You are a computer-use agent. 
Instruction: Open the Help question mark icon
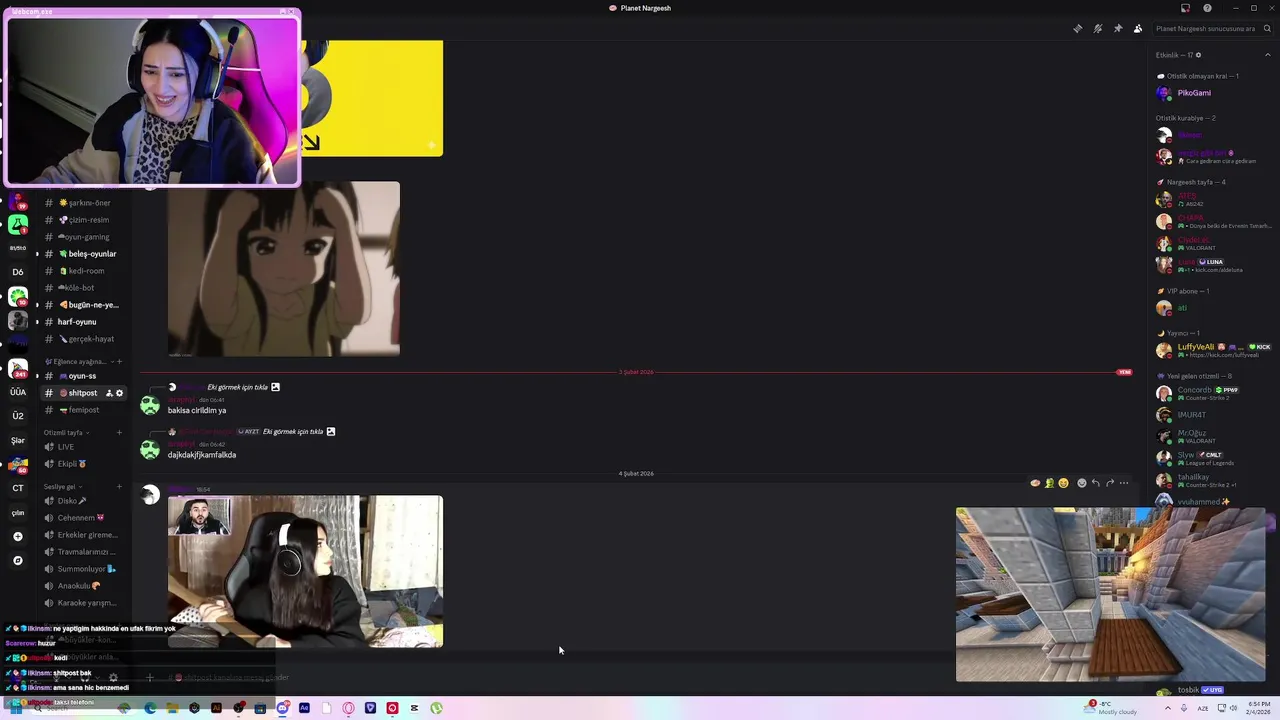[x=1207, y=8]
